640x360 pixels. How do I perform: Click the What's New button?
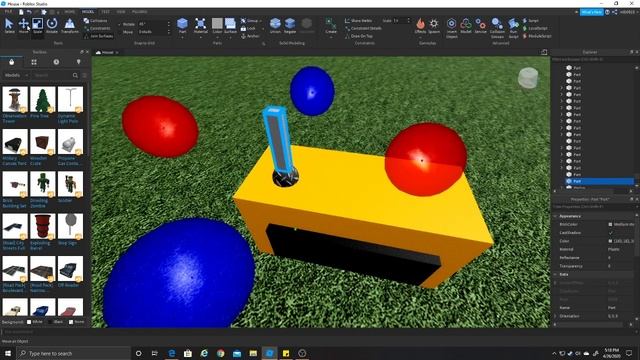[x=591, y=12]
